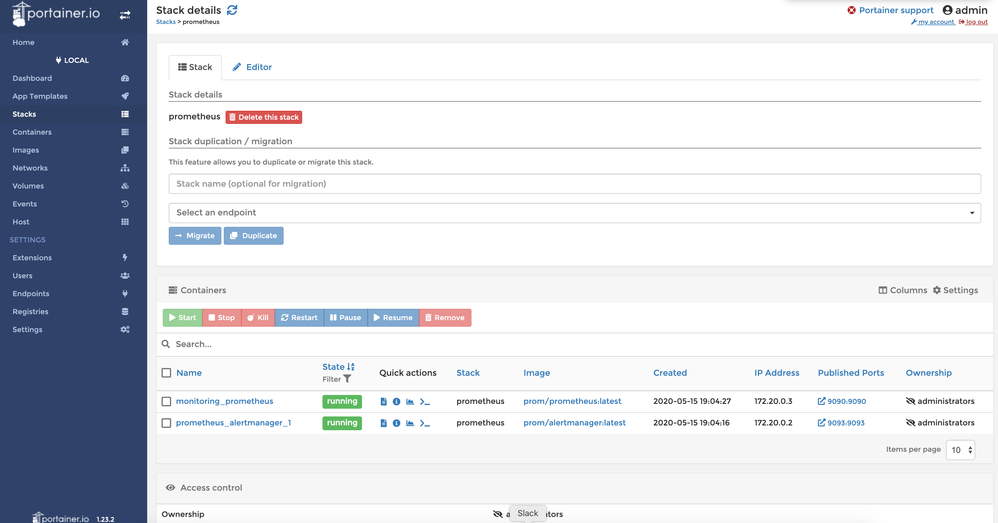The height and width of the screenshot is (523, 998).
Task: Change Items per page selector
Action: (960, 450)
